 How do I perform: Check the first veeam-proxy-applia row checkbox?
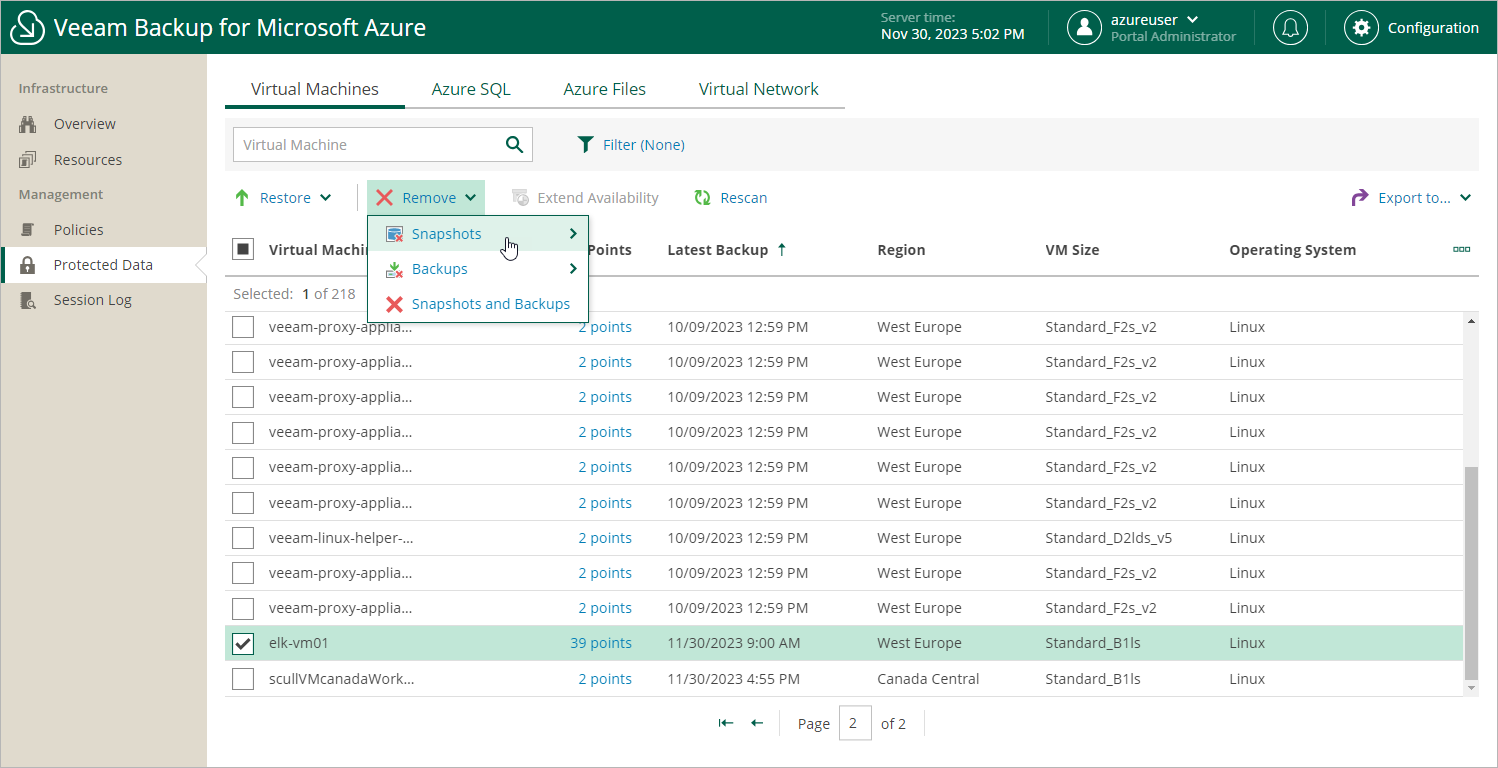[x=243, y=327]
